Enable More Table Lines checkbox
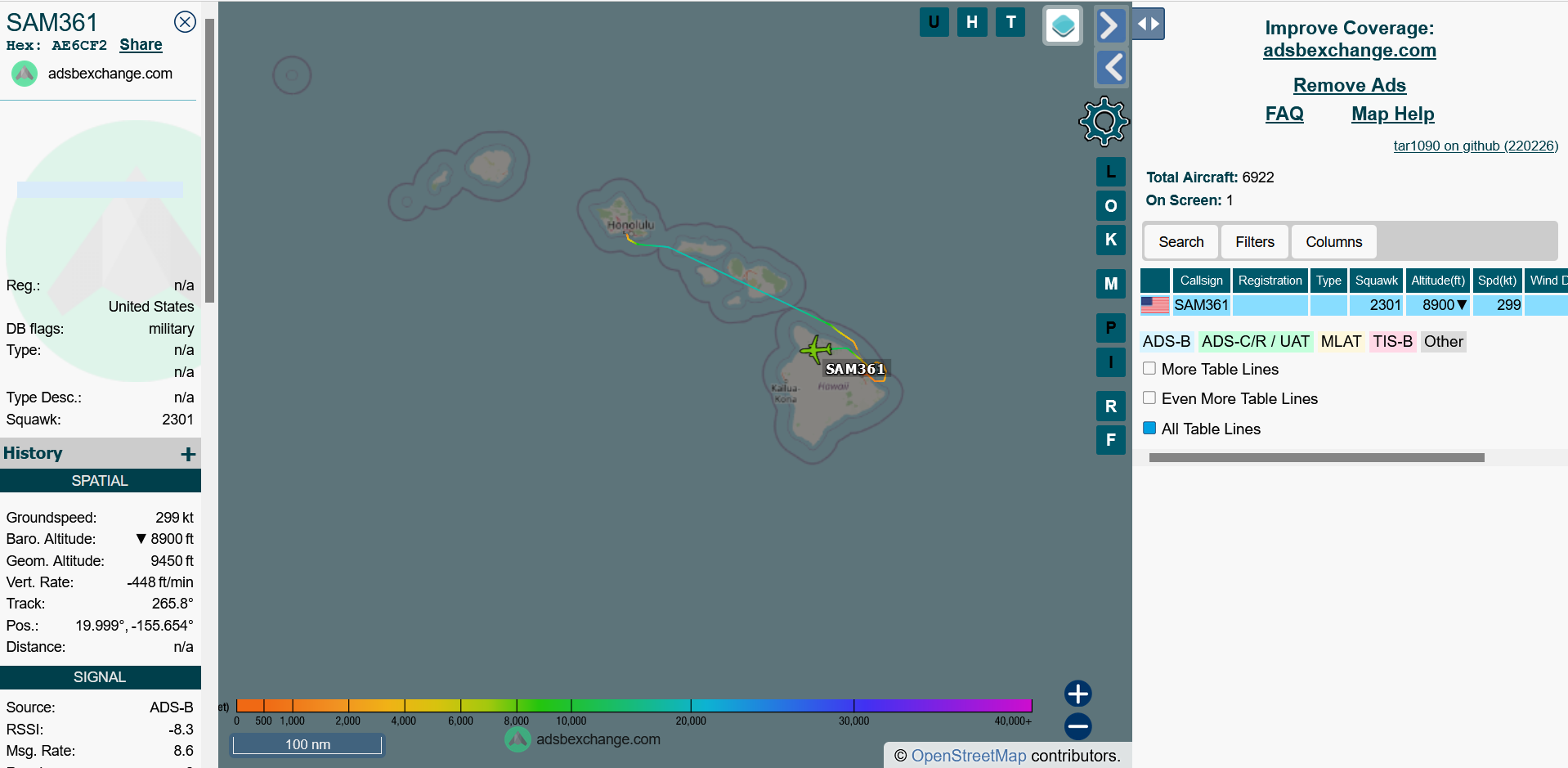This screenshot has width=1568, height=768. click(1149, 369)
